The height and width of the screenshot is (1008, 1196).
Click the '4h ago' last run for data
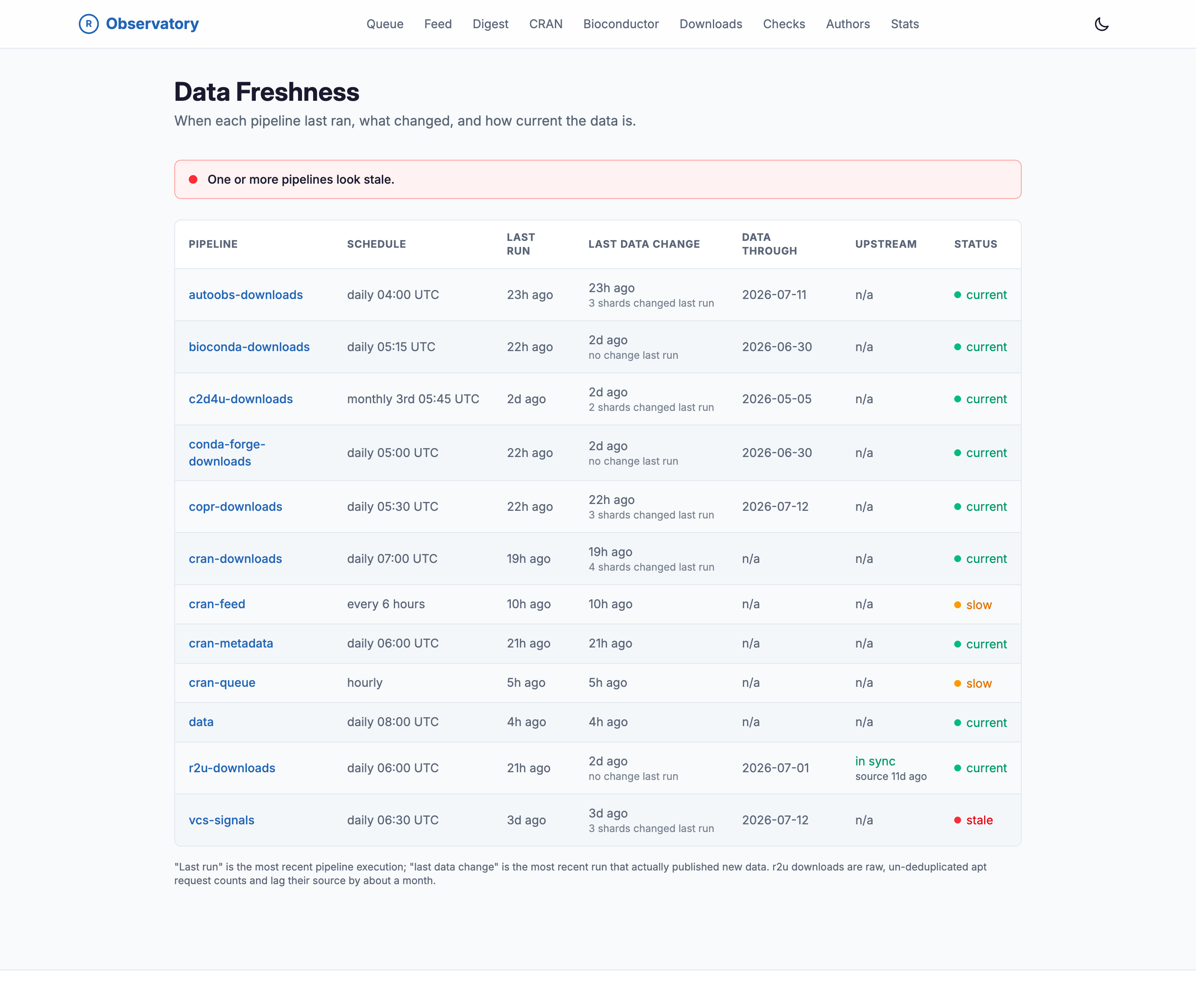coord(526,722)
